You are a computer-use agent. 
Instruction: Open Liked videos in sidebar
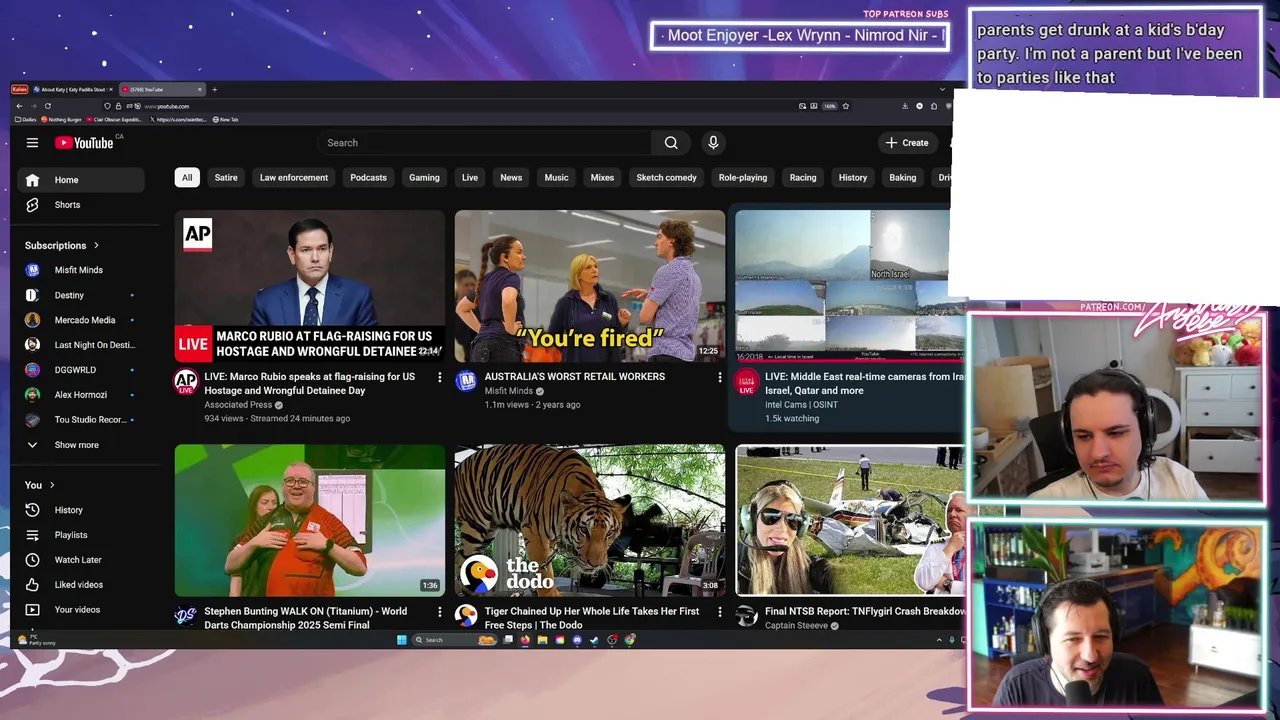click(x=81, y=585)
